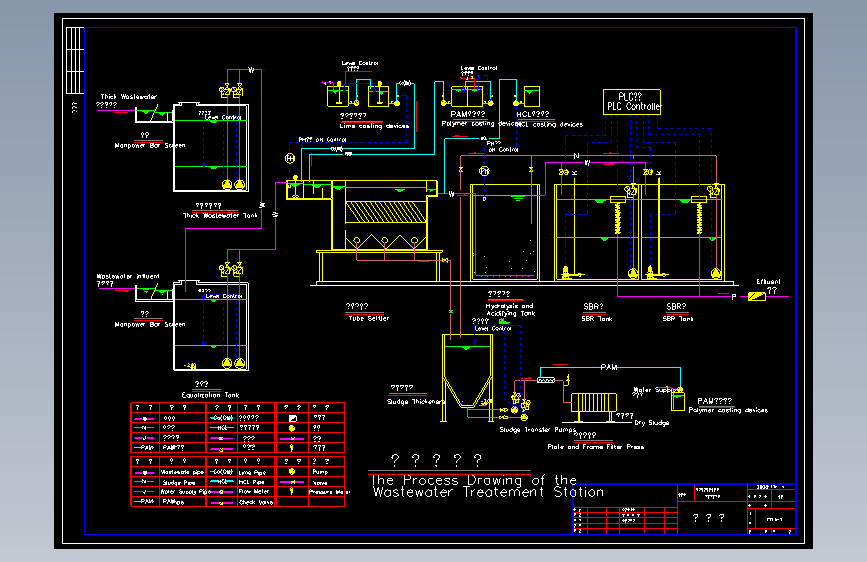Click the PH meter circle on hydrolysis tank
Image resolution: width=867 pixels, height=562 pixels.
click(484, 171)
